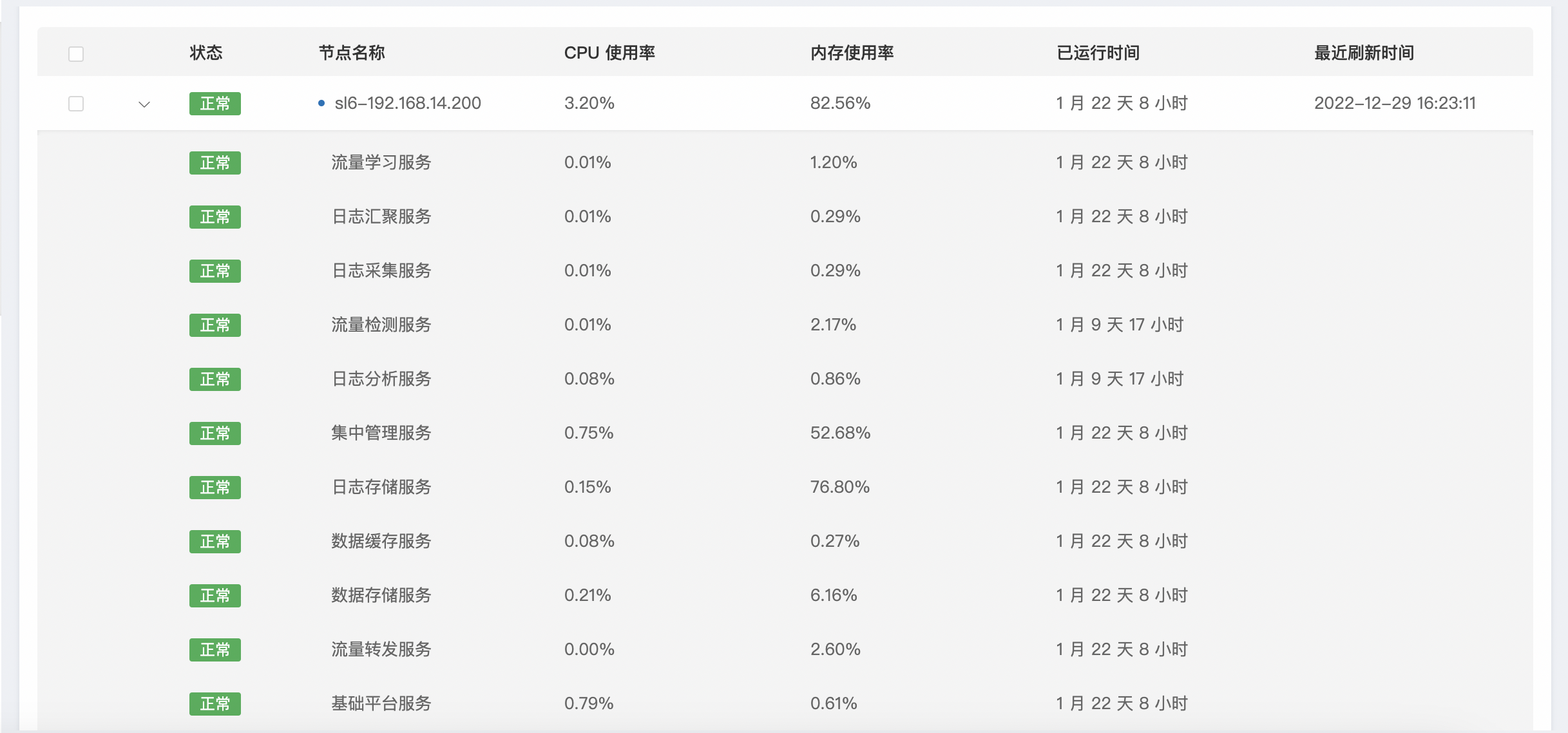Click the 正常 badge for 日志存储服务
Screen dimensions: 1568x733
(x=215, y=488)
